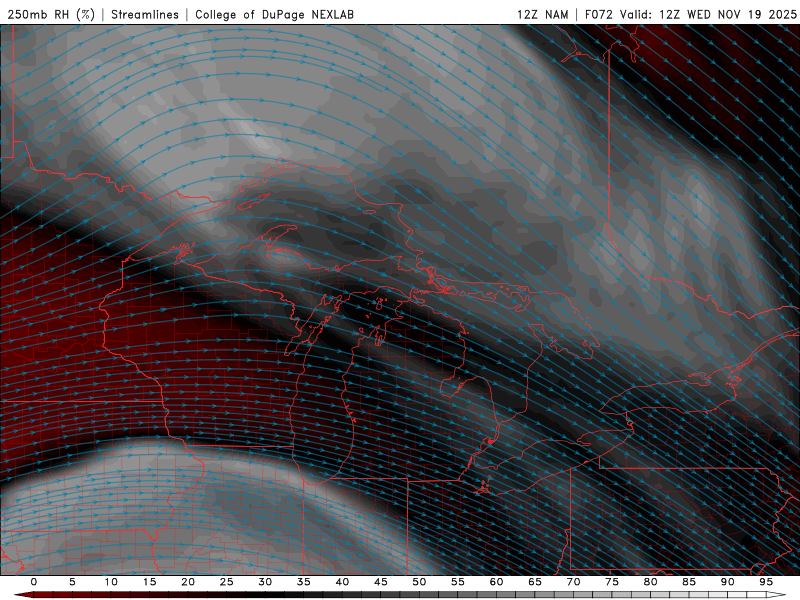Click 'College of DuPage NEXLAB' text
The image size is (800, 600).
click(274, 15)
